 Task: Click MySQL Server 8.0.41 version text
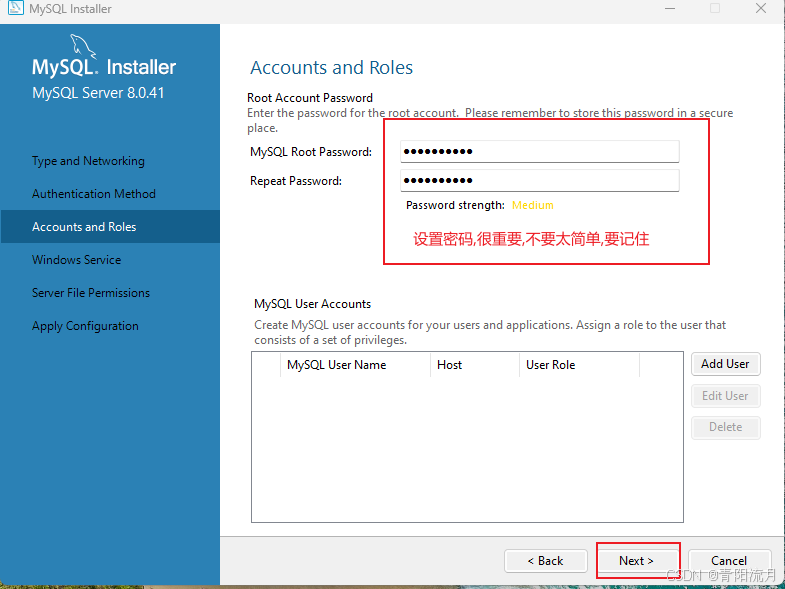pos(98,93)
